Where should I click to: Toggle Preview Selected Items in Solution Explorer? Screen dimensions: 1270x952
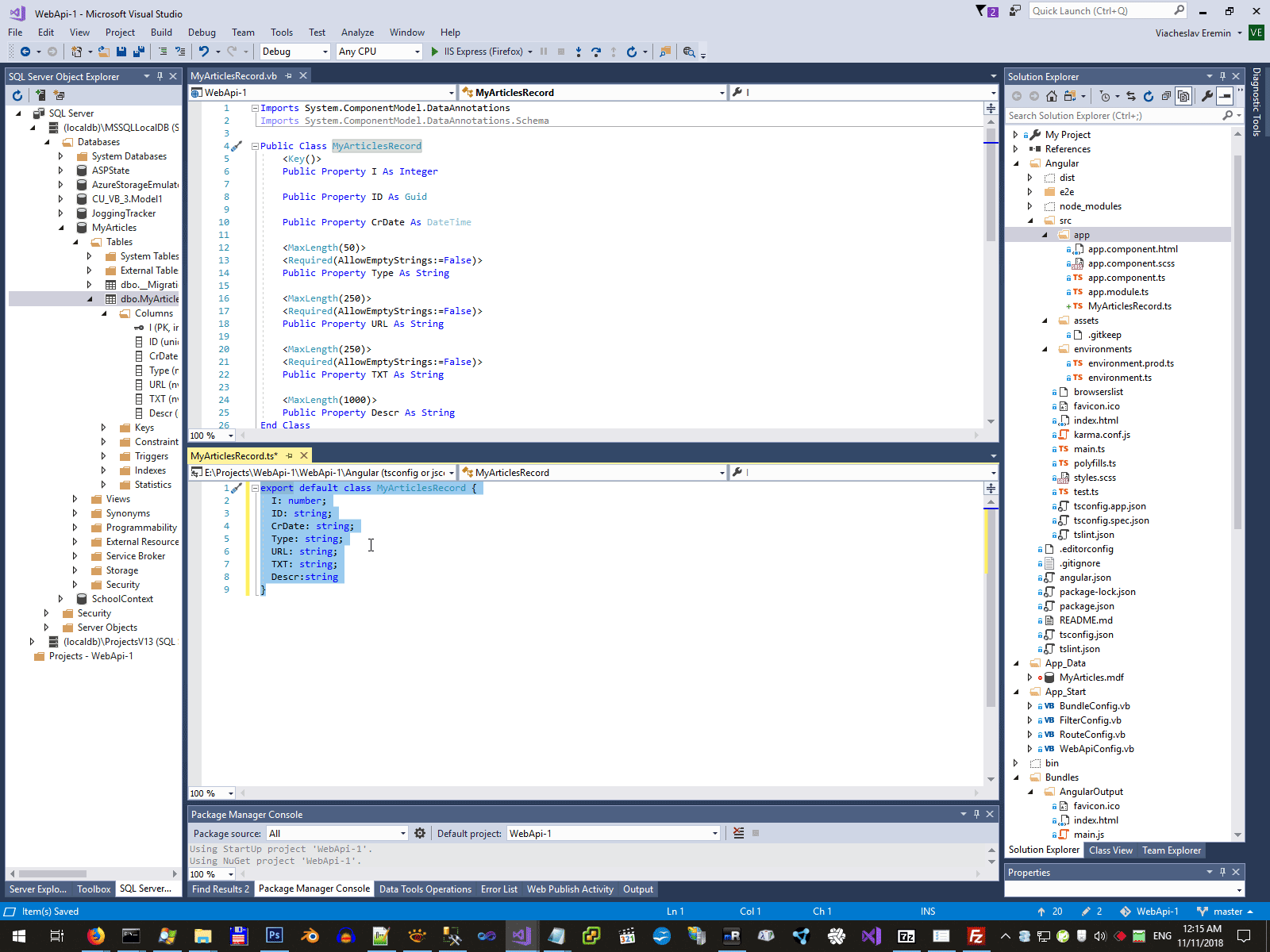click(x=1225, y=96)
